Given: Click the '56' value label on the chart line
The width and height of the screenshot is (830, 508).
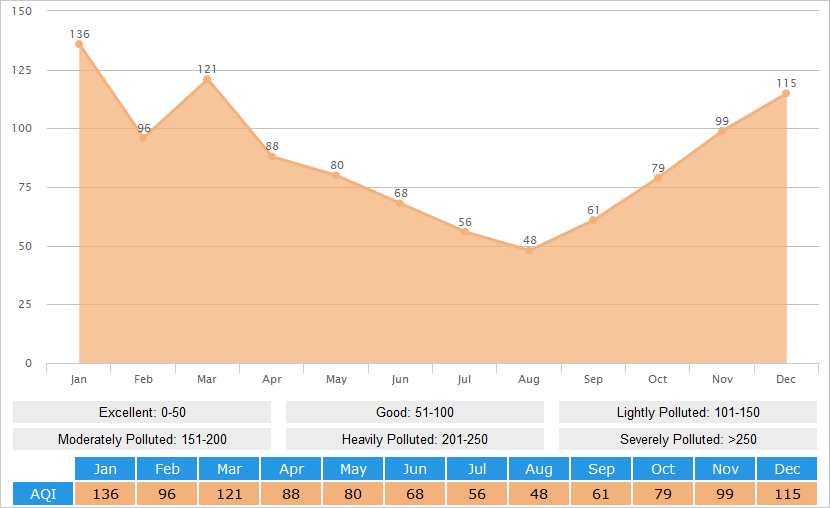Looking at the screenshot, I should click(465, 222).
